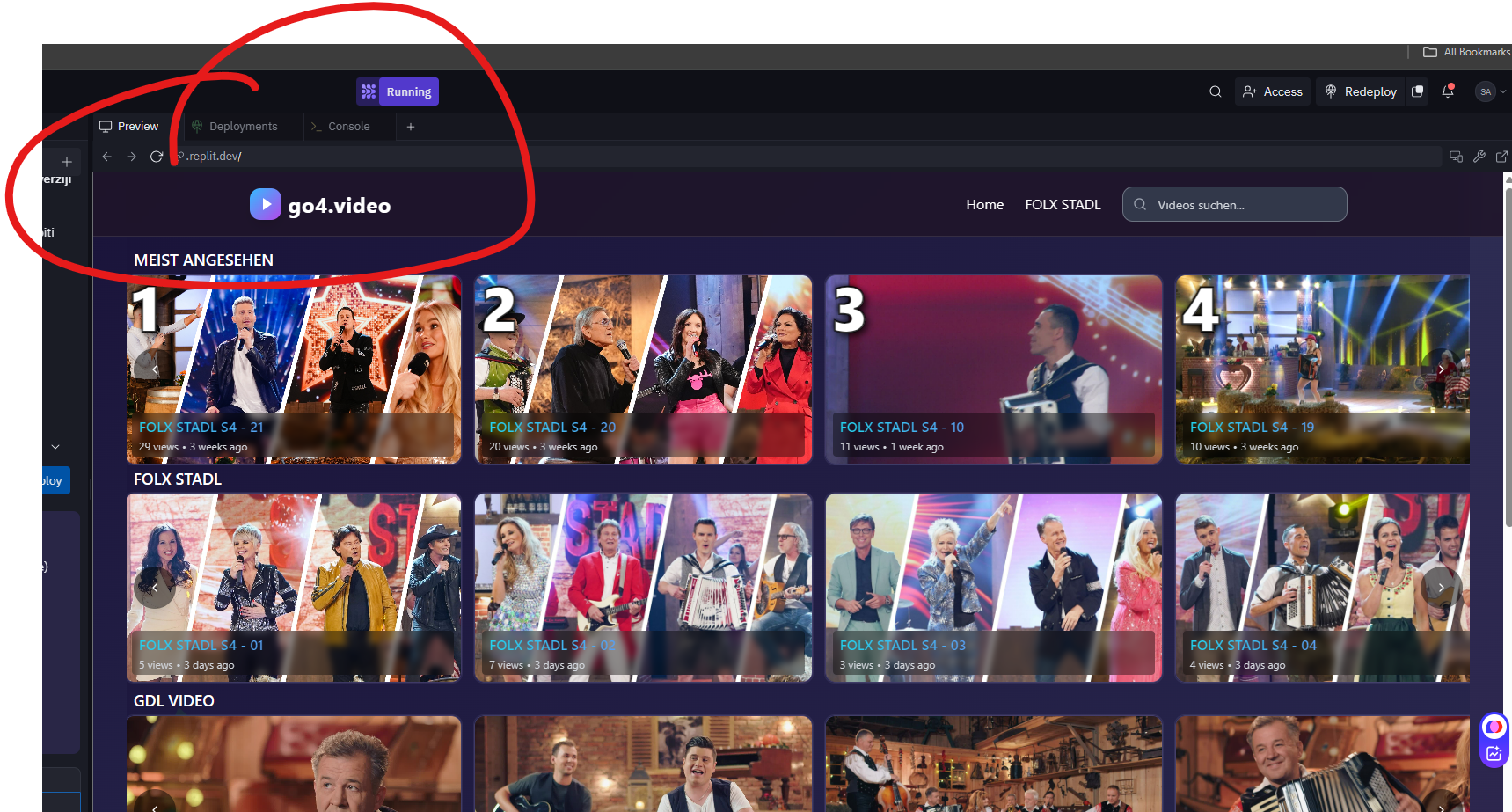Go back in the preview browser
This screenshot has height=812, width=1512.
[x=107, y=157]
